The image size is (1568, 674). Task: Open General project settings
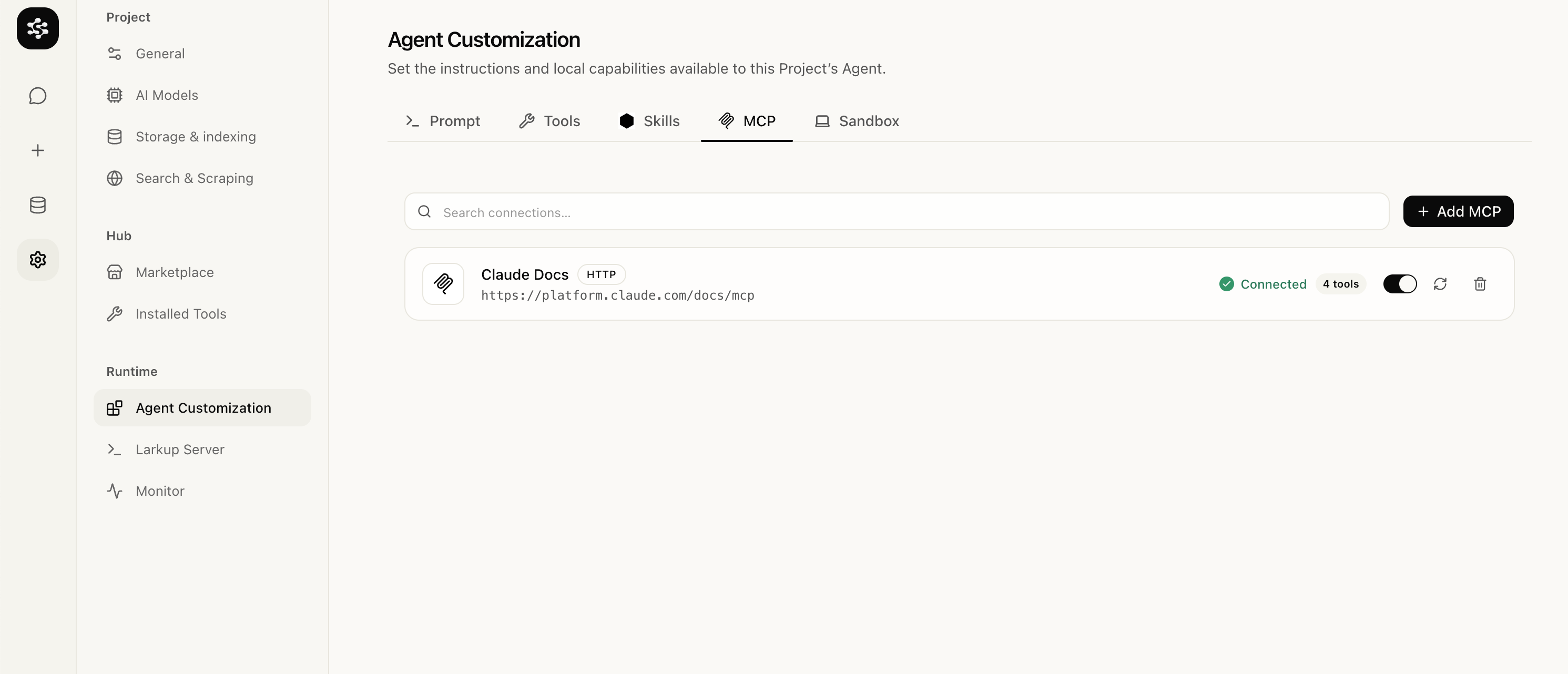pyautogui.click(x=202, y=54)
